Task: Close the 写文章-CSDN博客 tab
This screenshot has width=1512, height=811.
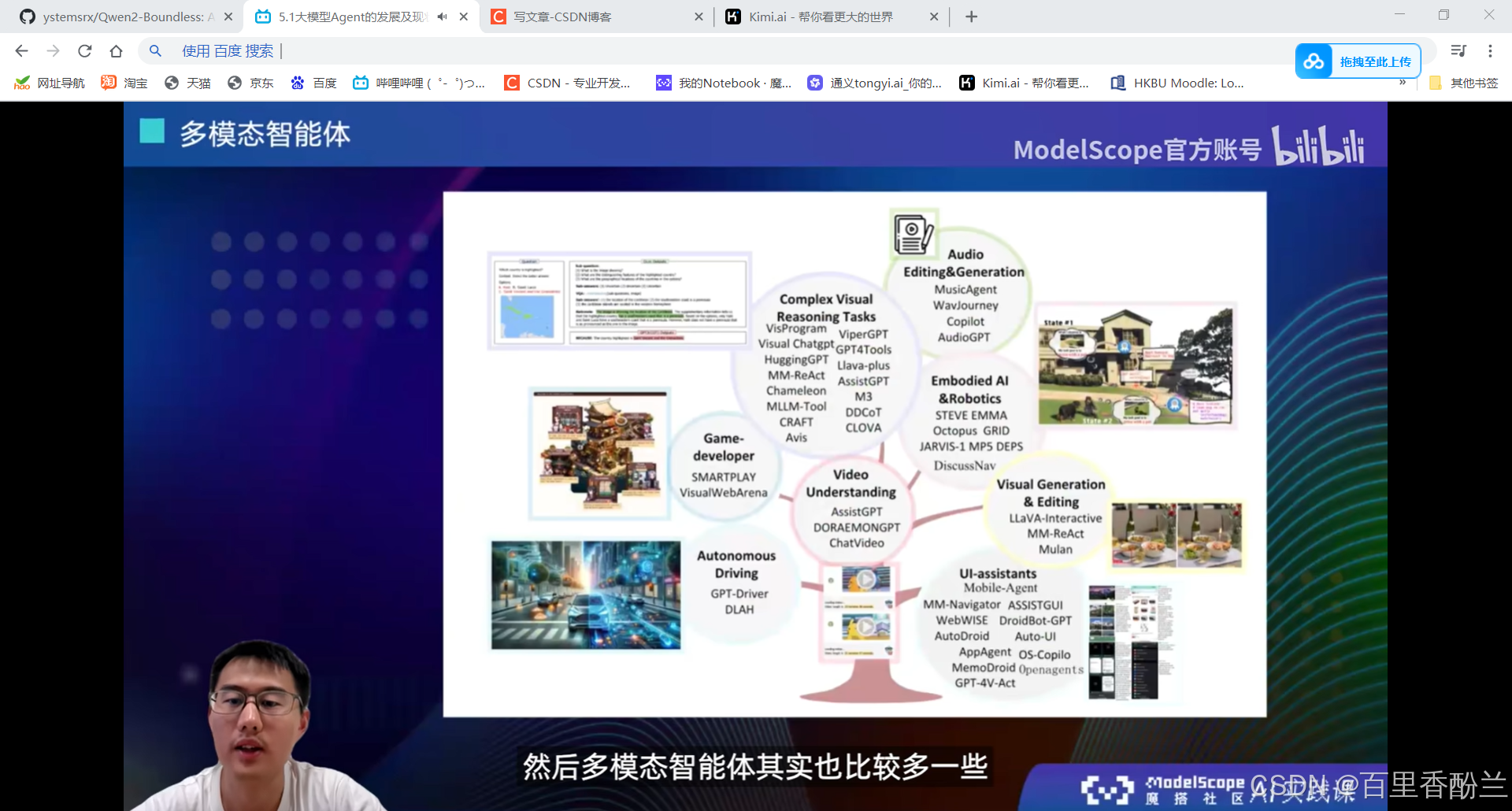Action: click(699, 17)
